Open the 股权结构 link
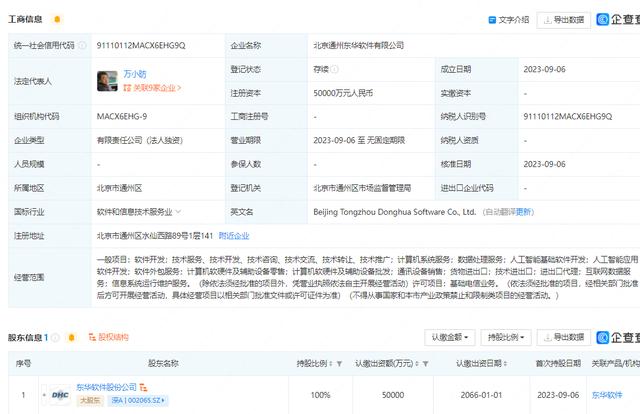Screen dimensions: 640x414 point(109,337)
